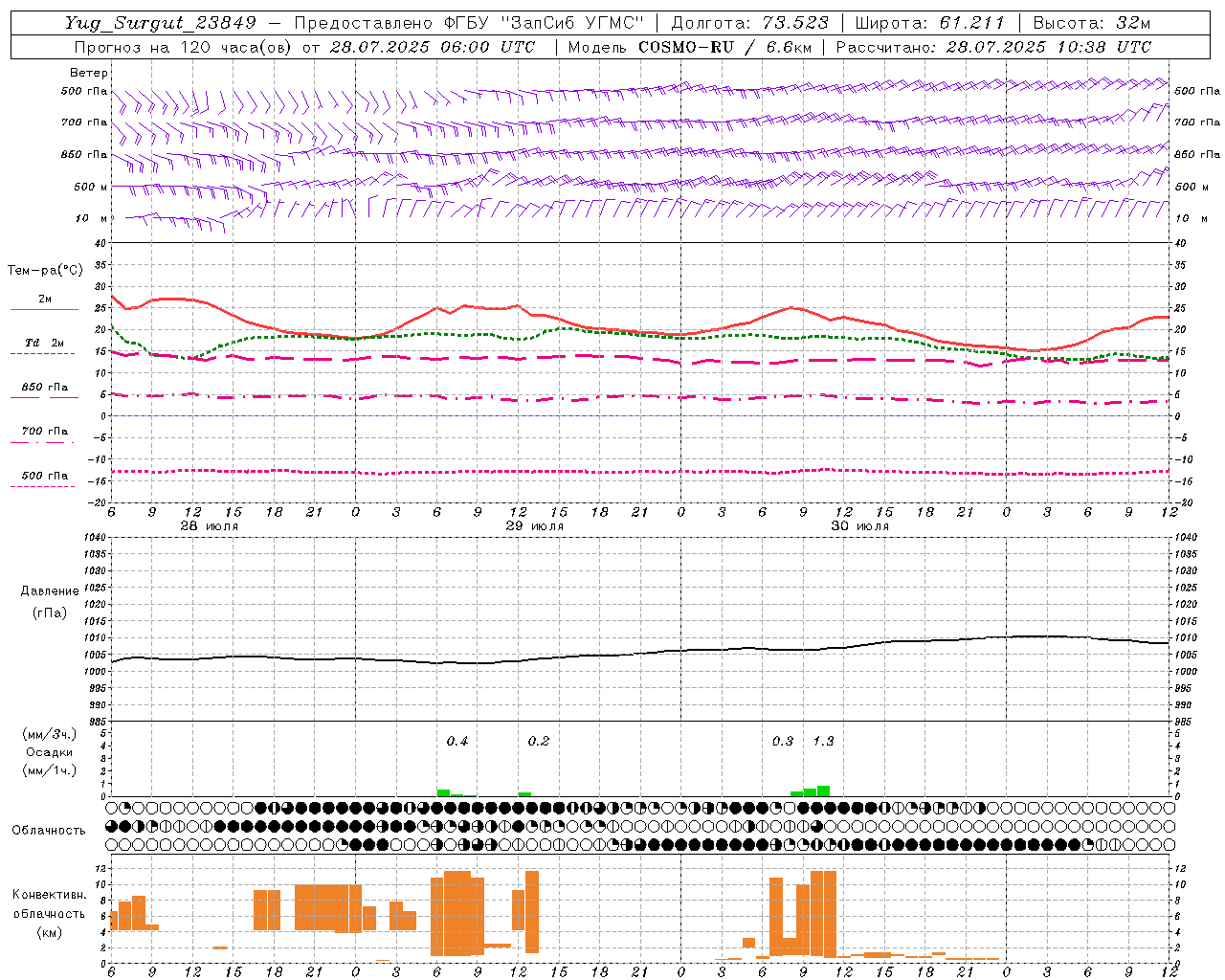Screen dimensions: 1225x980
Task: Select the Рассчитано: 28.07.2025 10:38 UTC text
Action: pyautogui.click(x=993, y=47)
